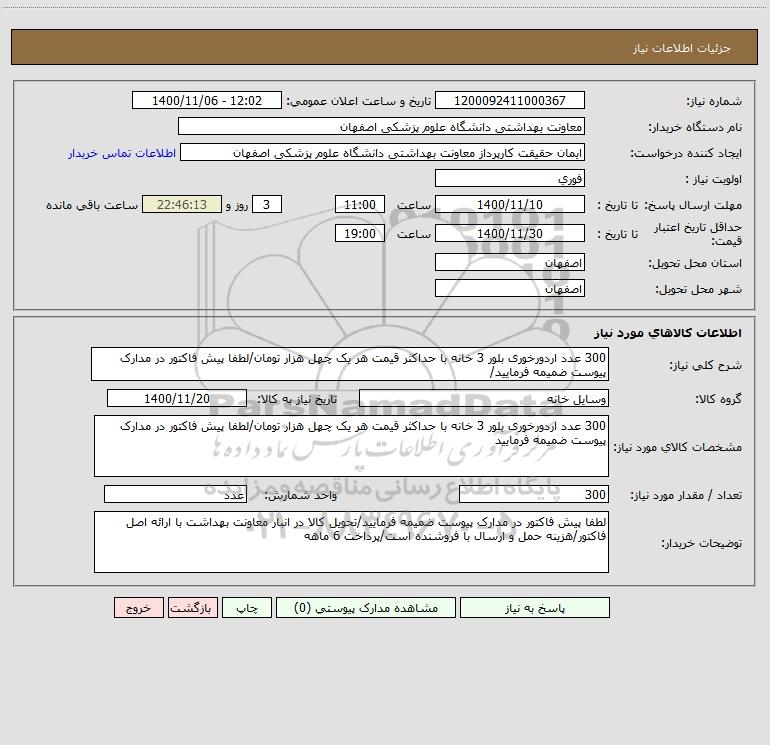Click the مشخصات کالای مورد نیاز label

pos(678,447)
